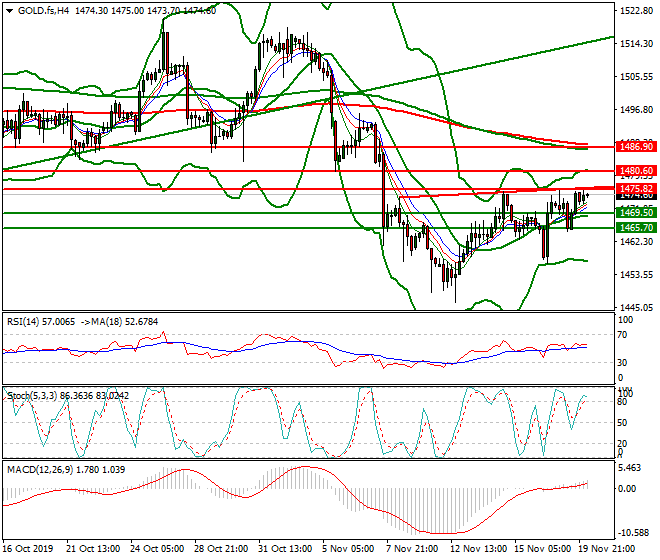Viewport: 660px width, 560px height.
Task: Select the 1445.05 price axis value
Action: click(x=636, y=307)
